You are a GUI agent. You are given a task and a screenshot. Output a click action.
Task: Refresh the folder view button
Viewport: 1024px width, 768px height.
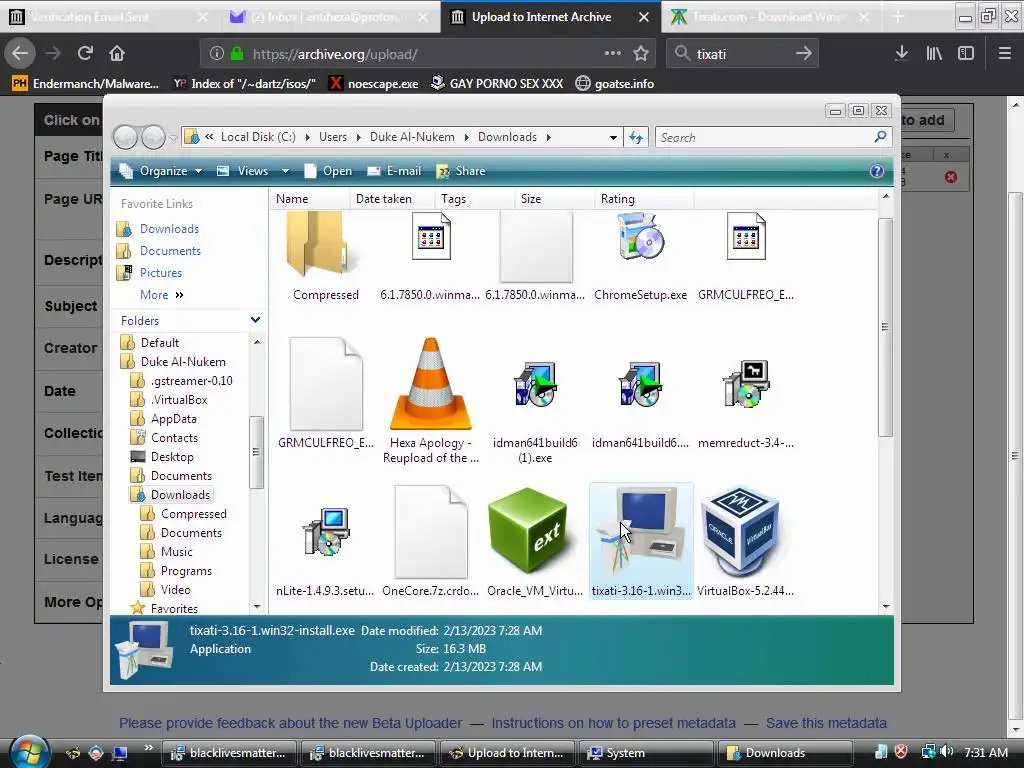[635, 137]
